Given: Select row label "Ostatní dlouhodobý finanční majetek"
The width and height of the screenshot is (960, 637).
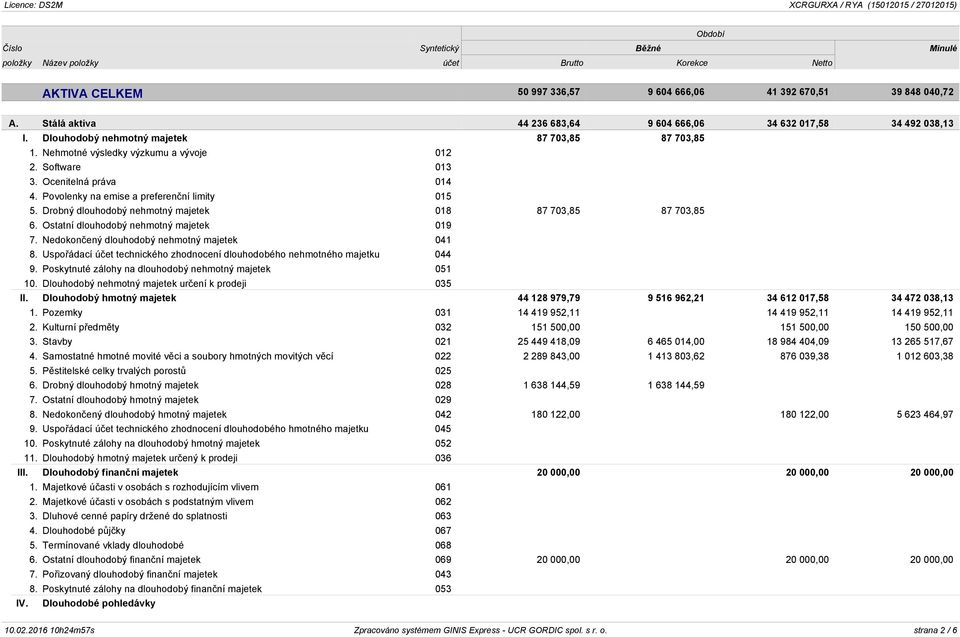Looking at the screenshot, I should [x=121, y=560].
